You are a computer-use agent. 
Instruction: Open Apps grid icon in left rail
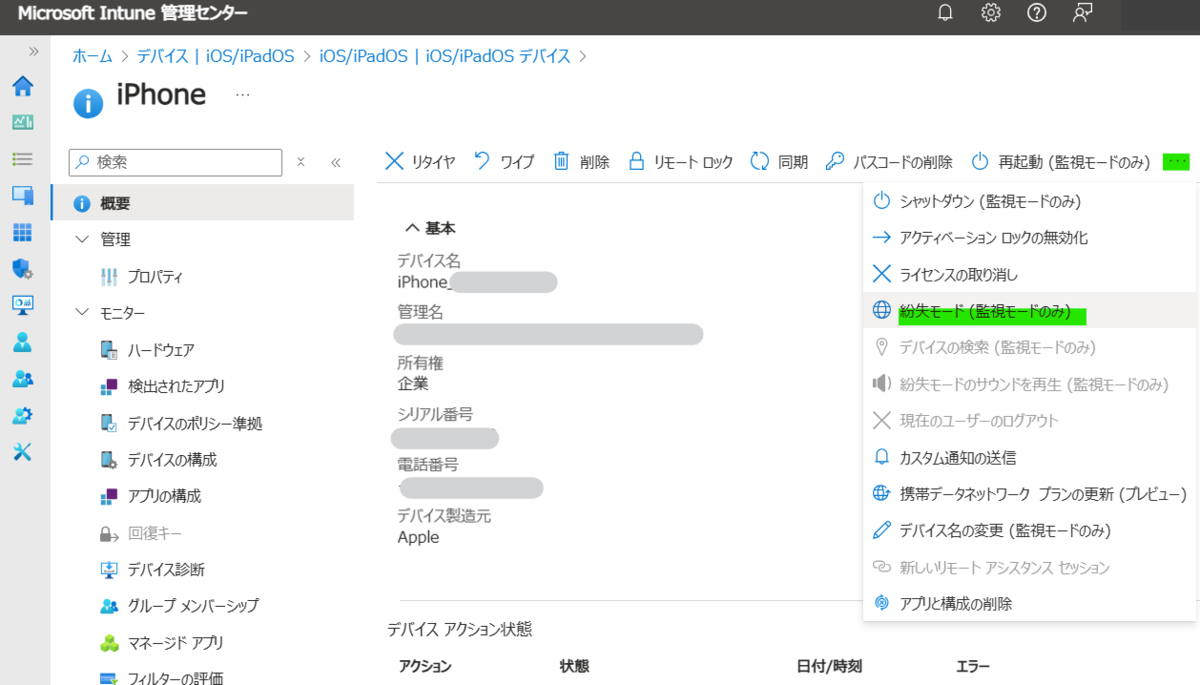click(x=22, y=232)
